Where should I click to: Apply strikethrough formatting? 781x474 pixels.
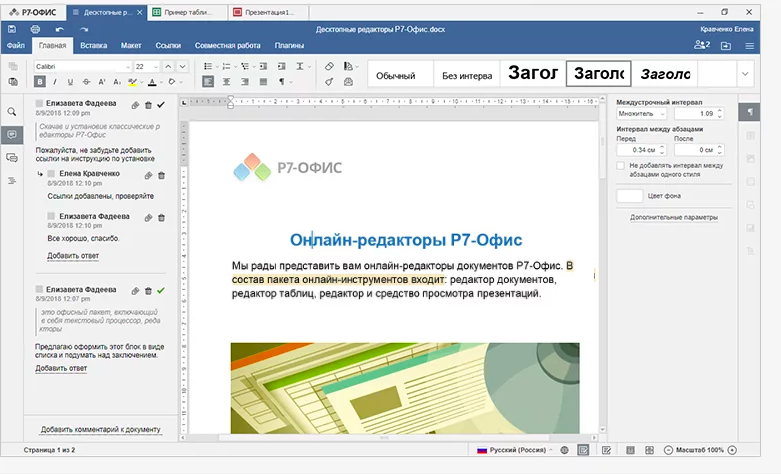pyautogui.click(x=86, y=81)
